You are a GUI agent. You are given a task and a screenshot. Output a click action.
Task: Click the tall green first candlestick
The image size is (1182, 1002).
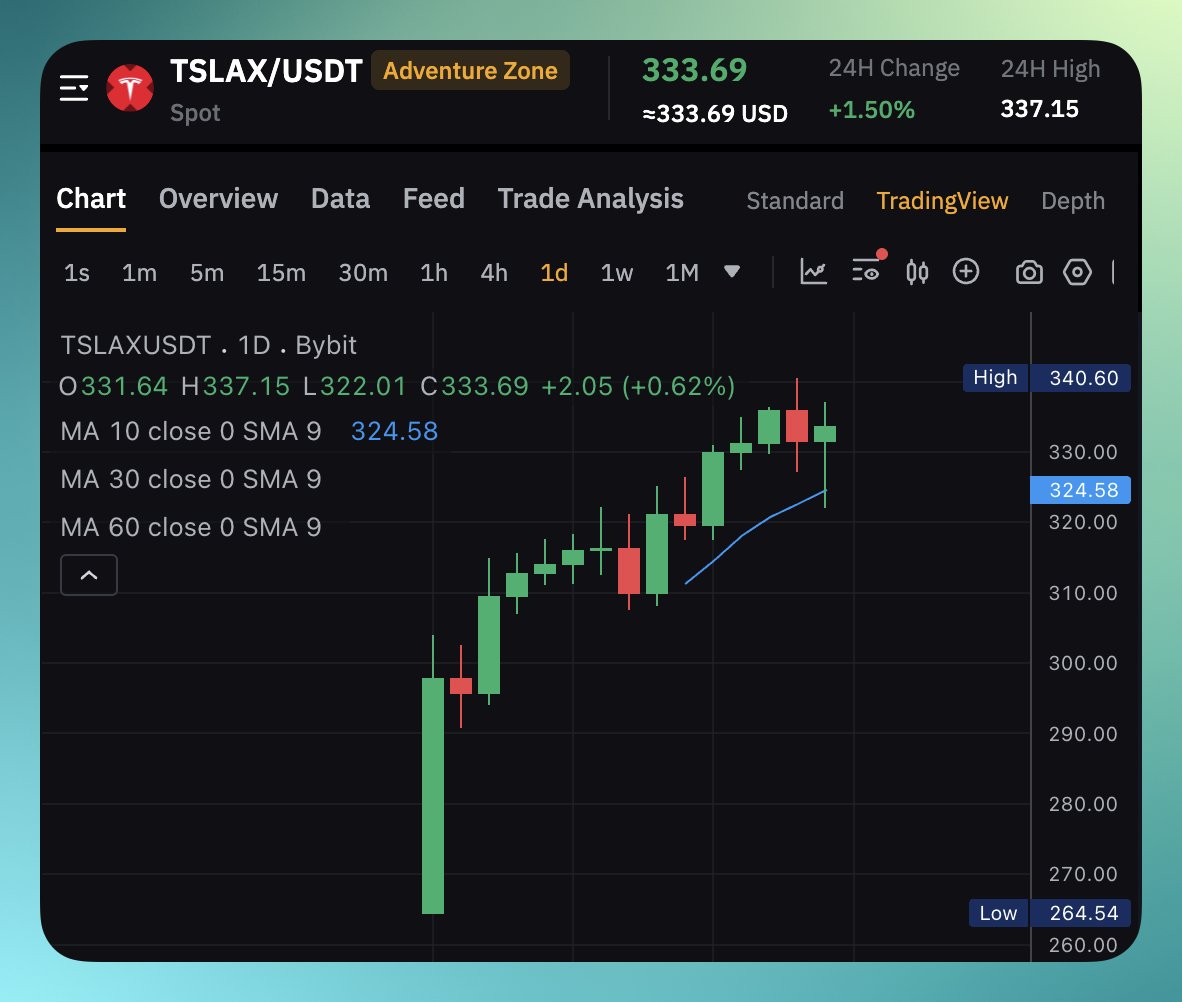coord(433,795)
